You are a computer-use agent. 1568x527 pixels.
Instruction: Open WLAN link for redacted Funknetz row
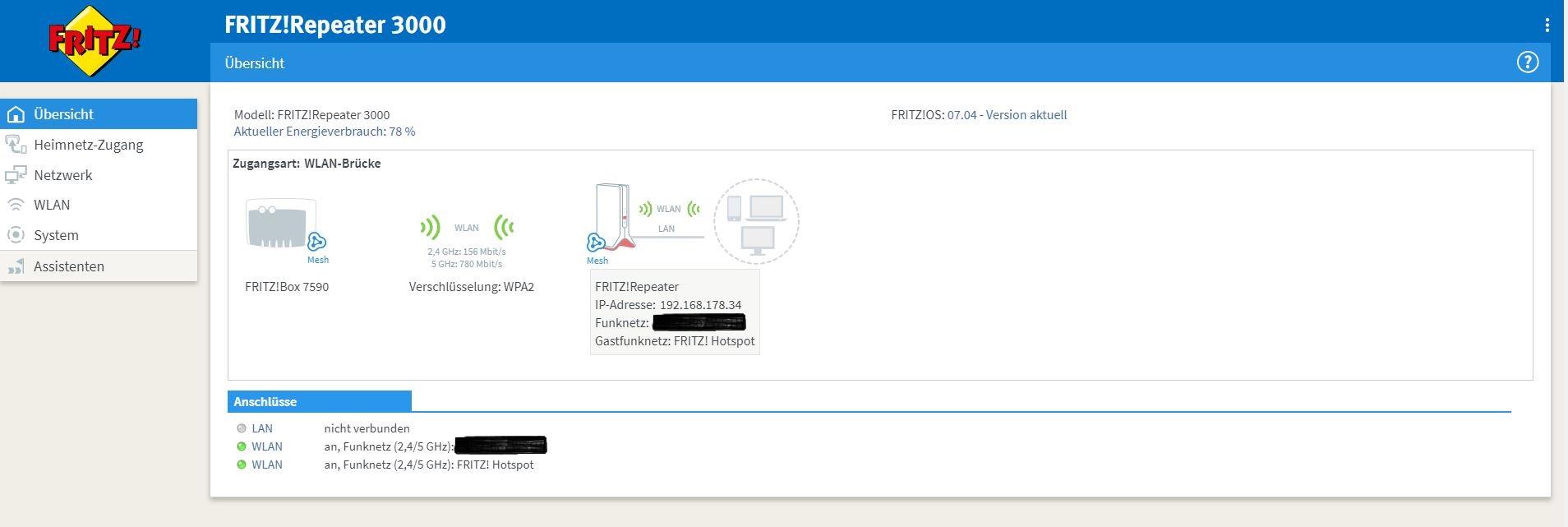pyautogui.click(x=267, y=446)
